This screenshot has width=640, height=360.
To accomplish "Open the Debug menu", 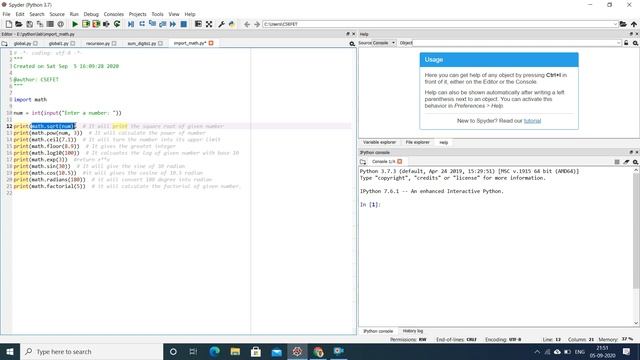I will [x=91, y=14].
